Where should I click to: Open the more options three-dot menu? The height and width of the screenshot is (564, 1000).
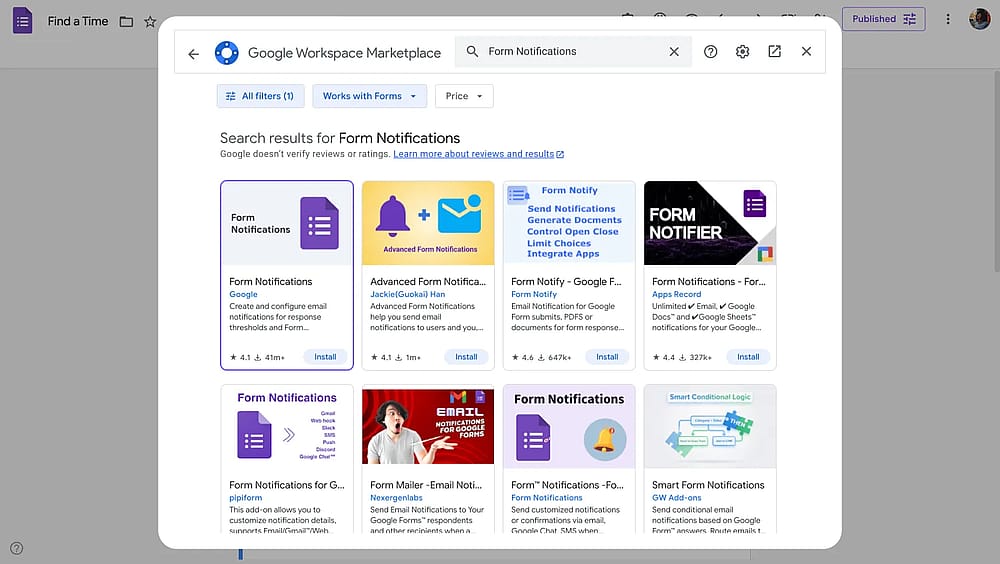pyautogui.click(x=948, y=19)
